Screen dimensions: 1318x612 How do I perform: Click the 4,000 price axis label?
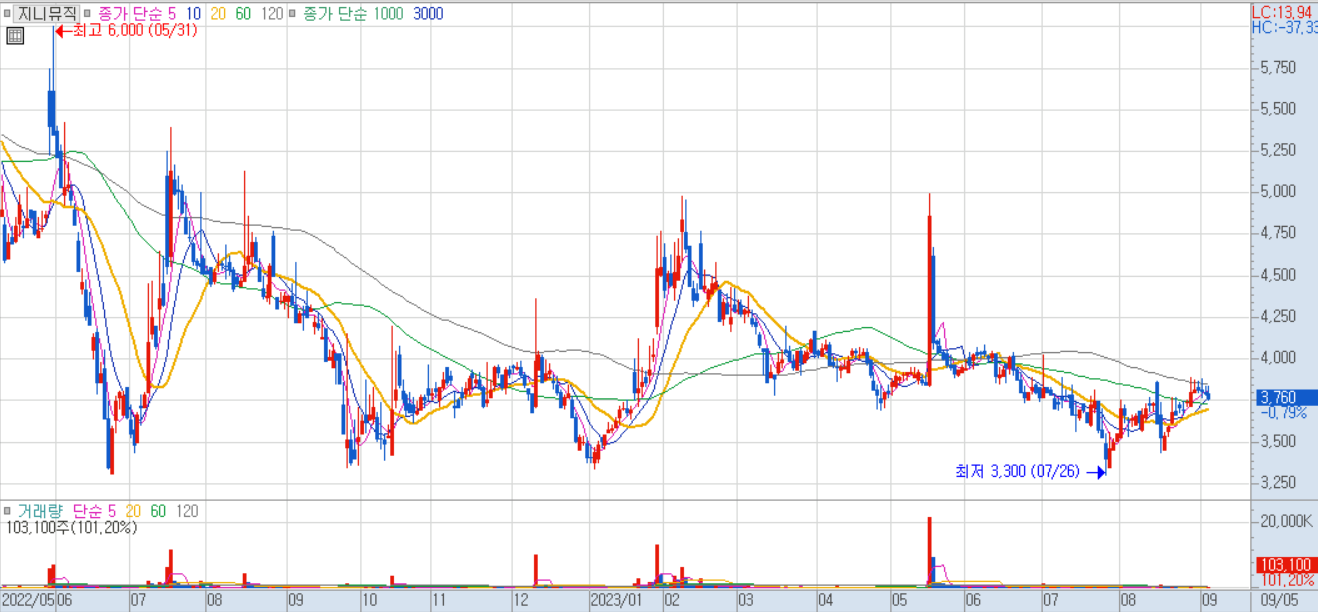[1280, 357]
